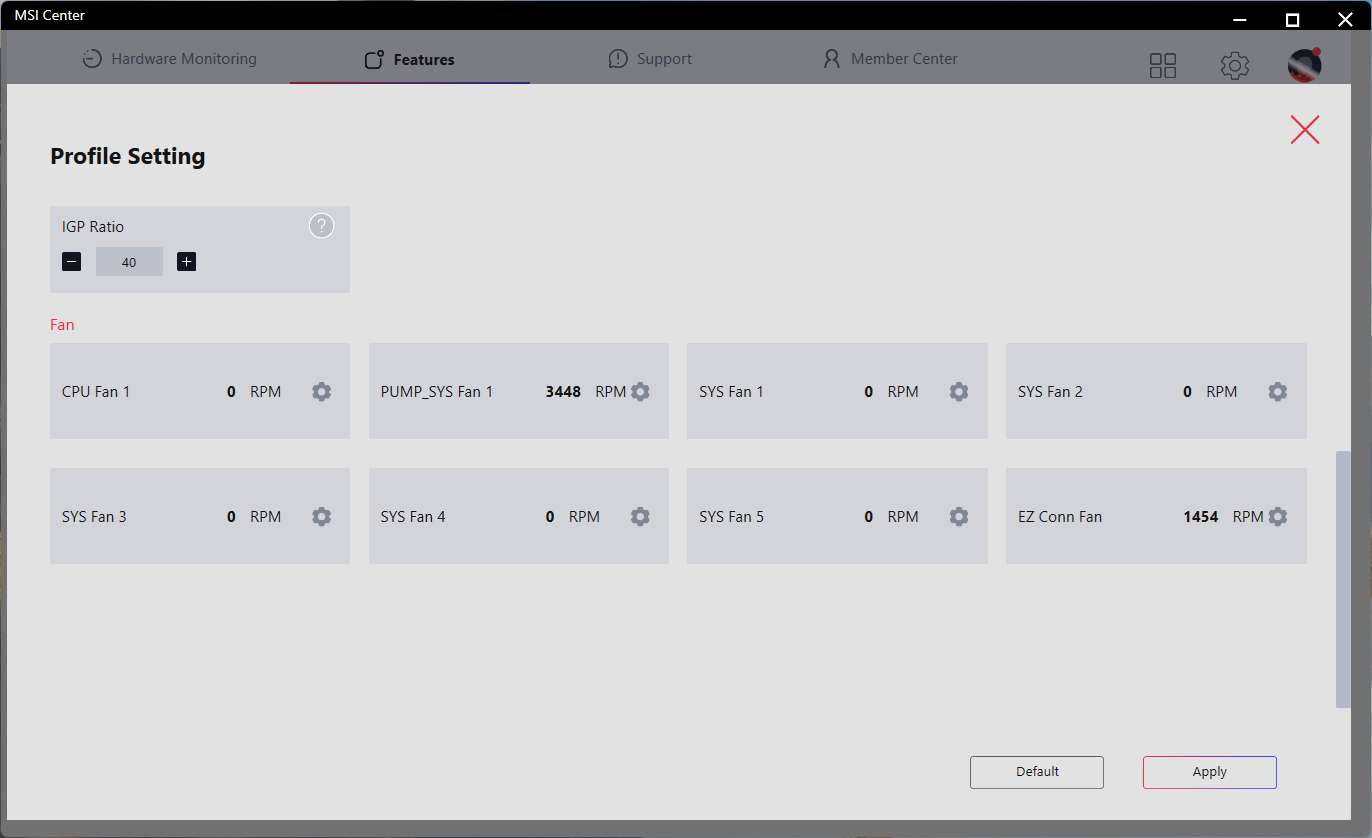Click the IGP Ratio help question mark
This screenshot has width=1372, height=838.
click(x=321, y=226)
